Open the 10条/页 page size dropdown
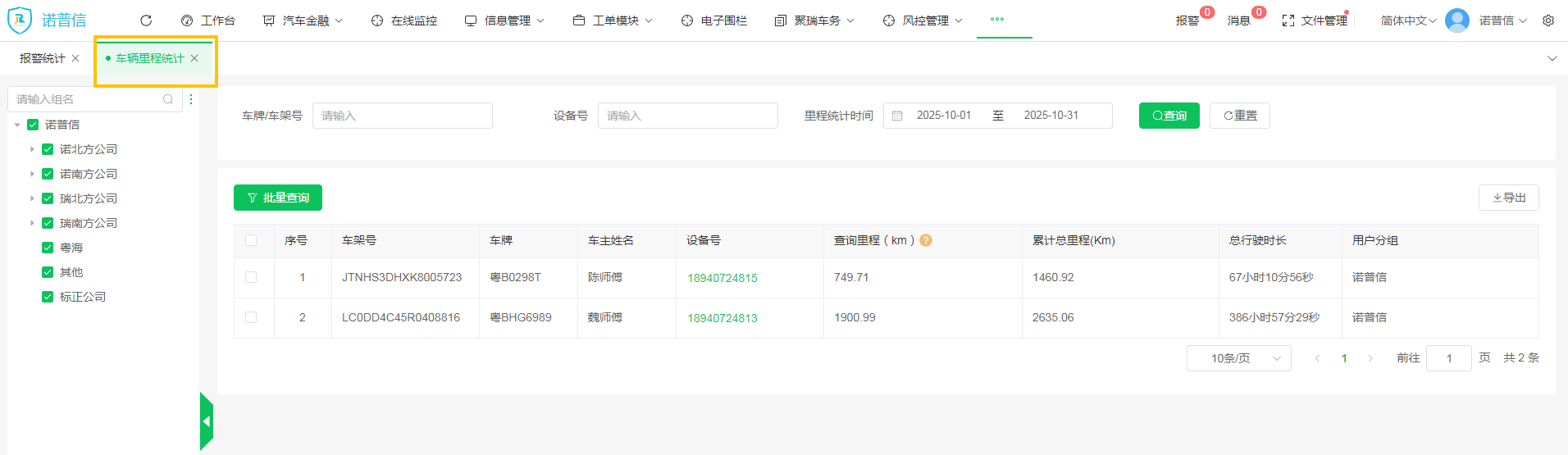 pos(1238,358)
